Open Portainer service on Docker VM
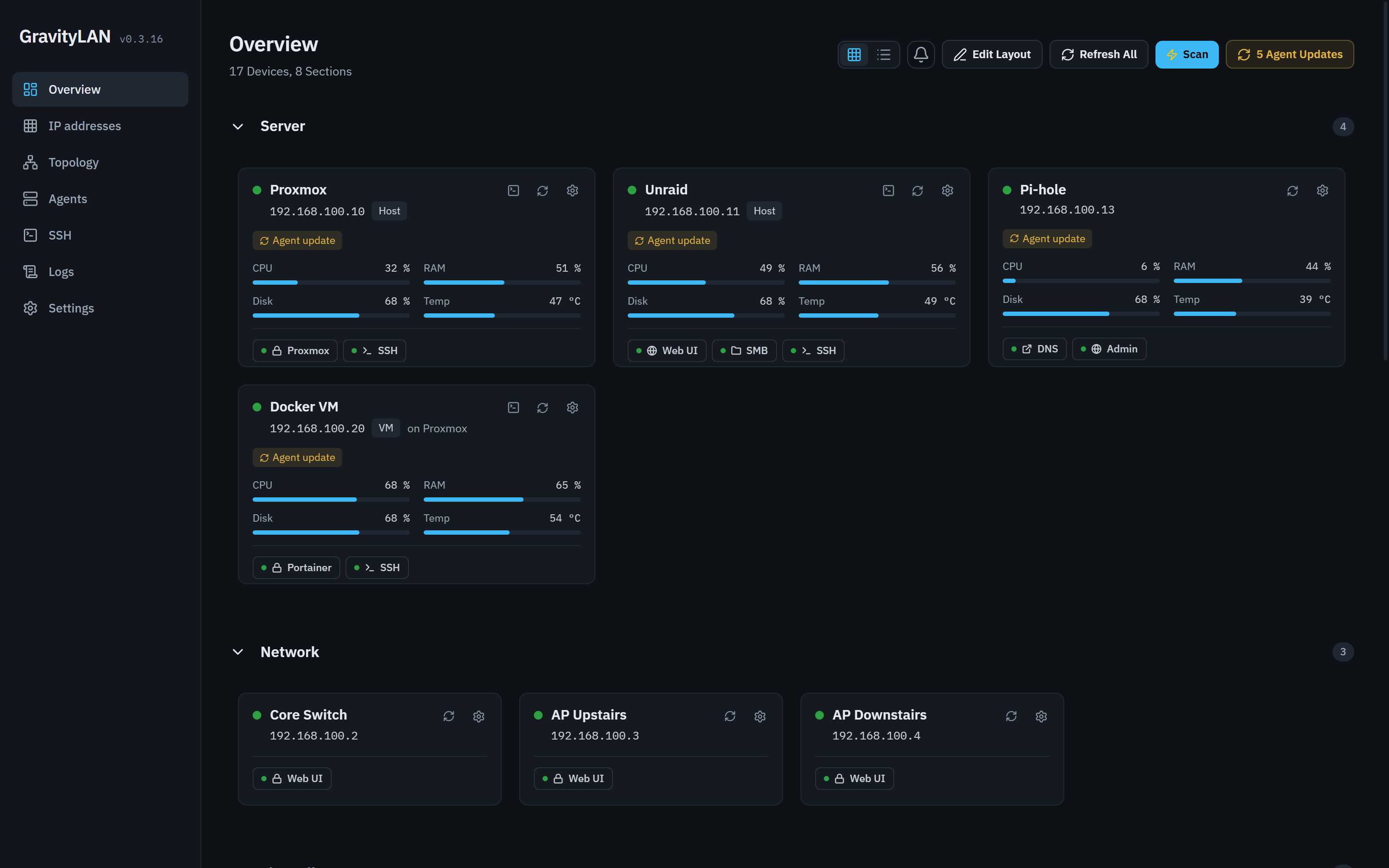This screenshot has height=868, width=1389. [x=296, y=568]
